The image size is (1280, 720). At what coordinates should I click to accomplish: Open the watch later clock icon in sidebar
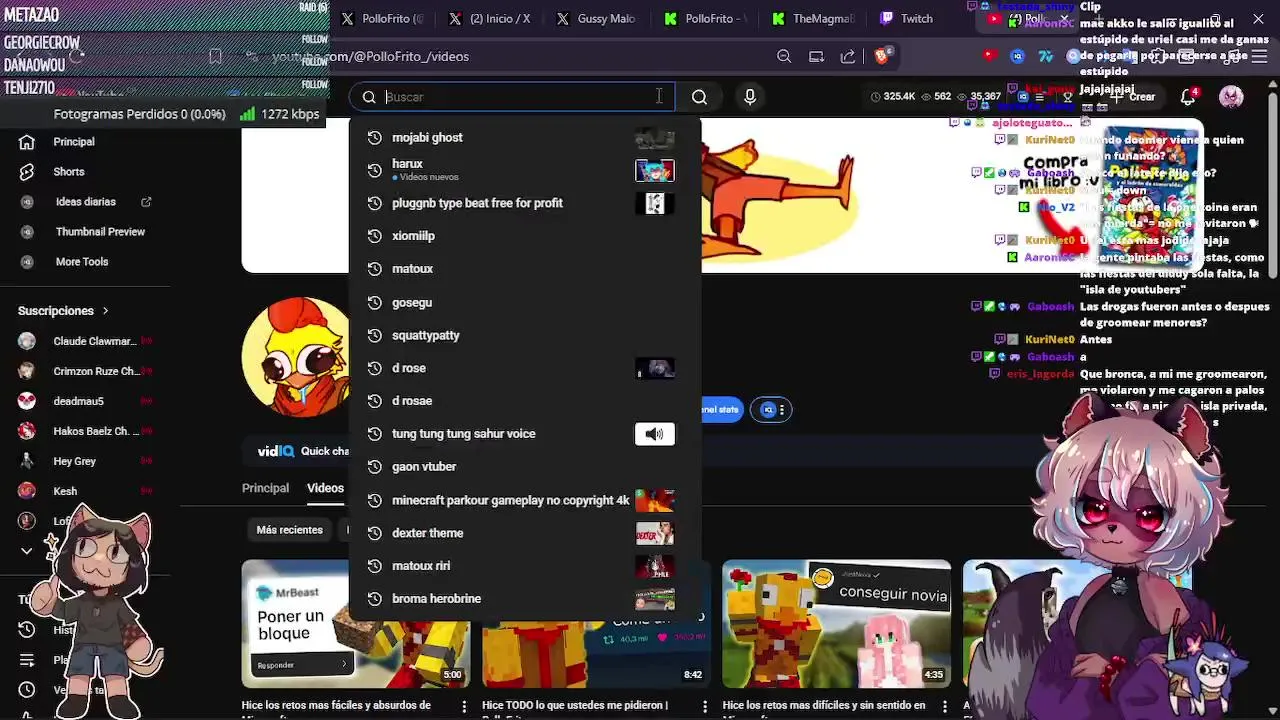coord(27,690)
